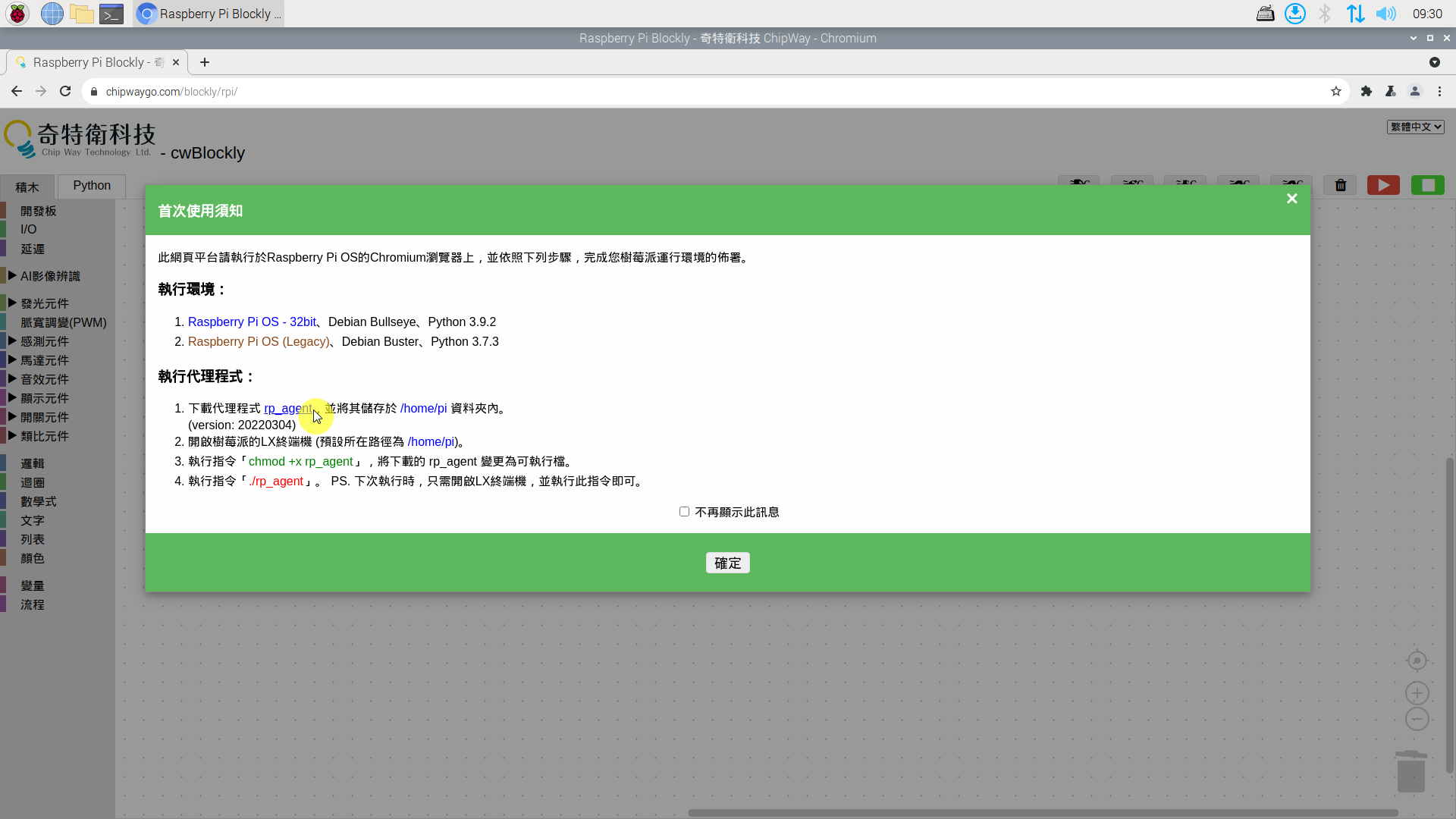Click the horizontal workspace scrollbar

pos(1043,812)
